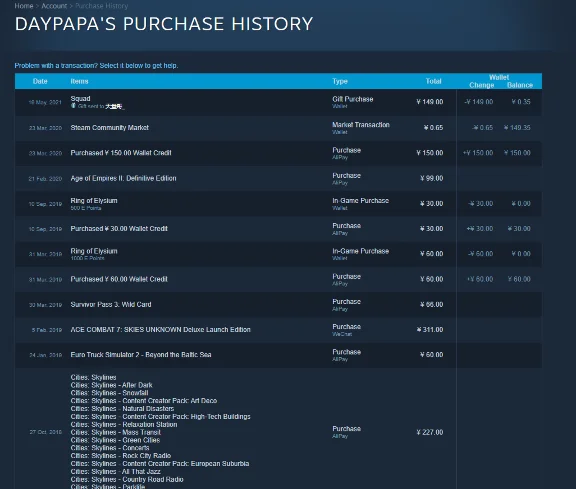Screen dimensions: 576x489
Task: Select Ring of Elysium 500 E-Points purchase
Action: pos(278,204)
